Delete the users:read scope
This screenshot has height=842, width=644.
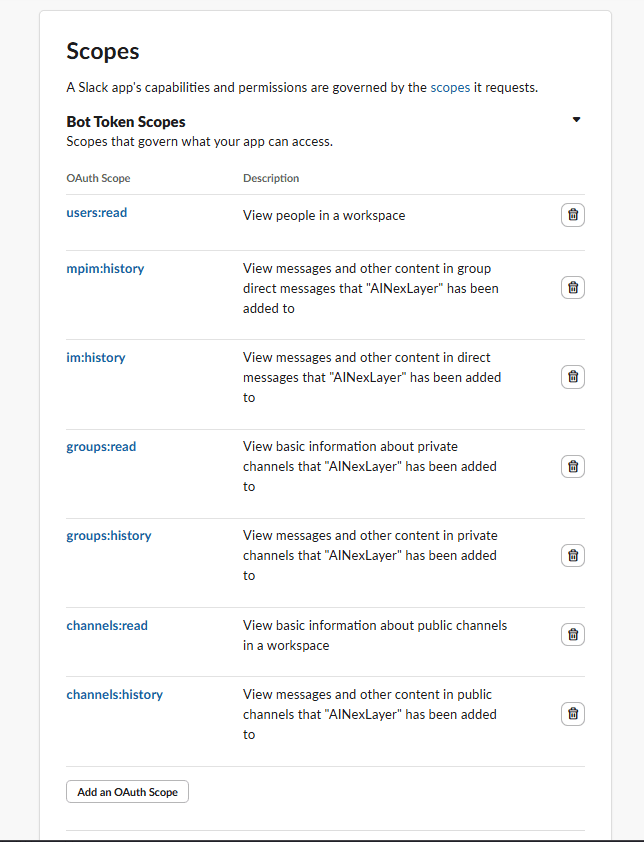tap(572, 215)
